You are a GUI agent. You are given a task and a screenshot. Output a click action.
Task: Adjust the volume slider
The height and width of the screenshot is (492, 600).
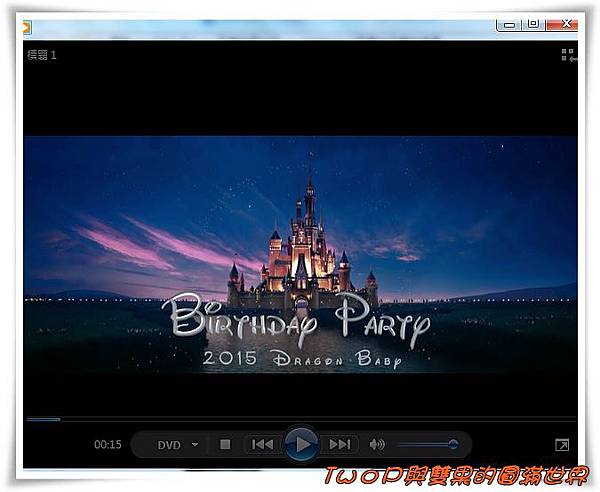[428, 444]
